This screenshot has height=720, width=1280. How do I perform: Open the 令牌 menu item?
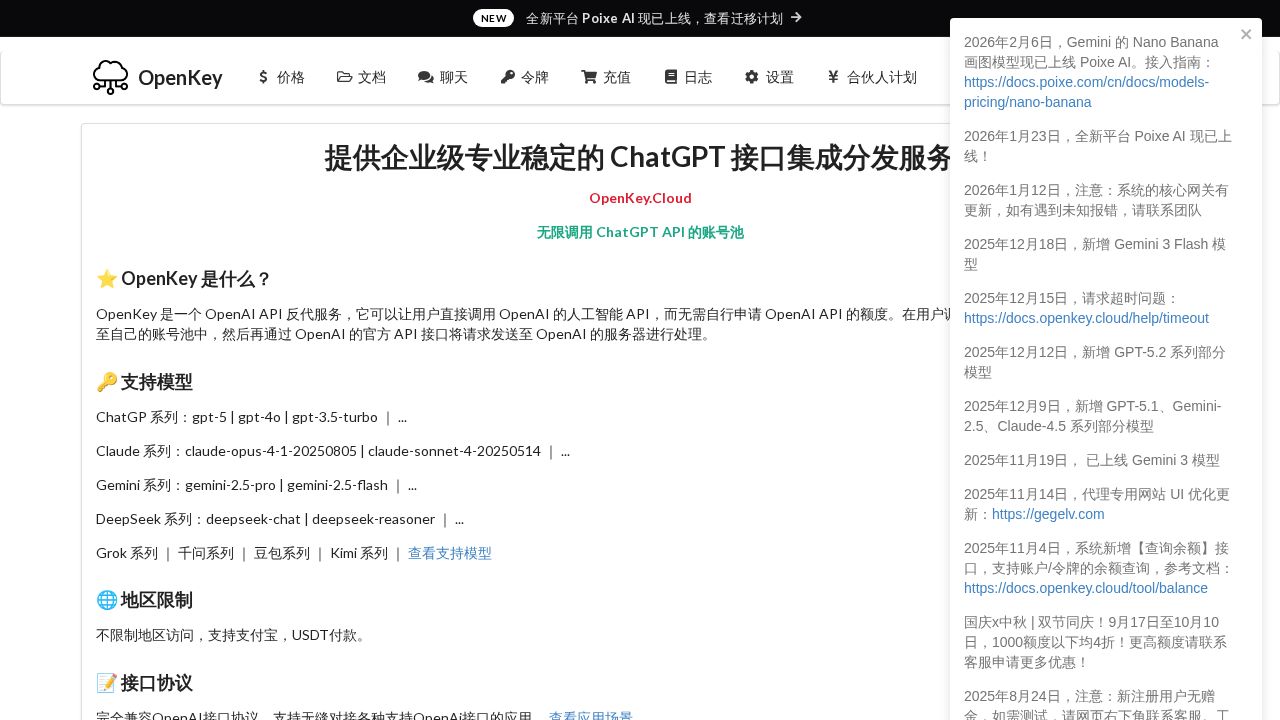tap(525, 77)
